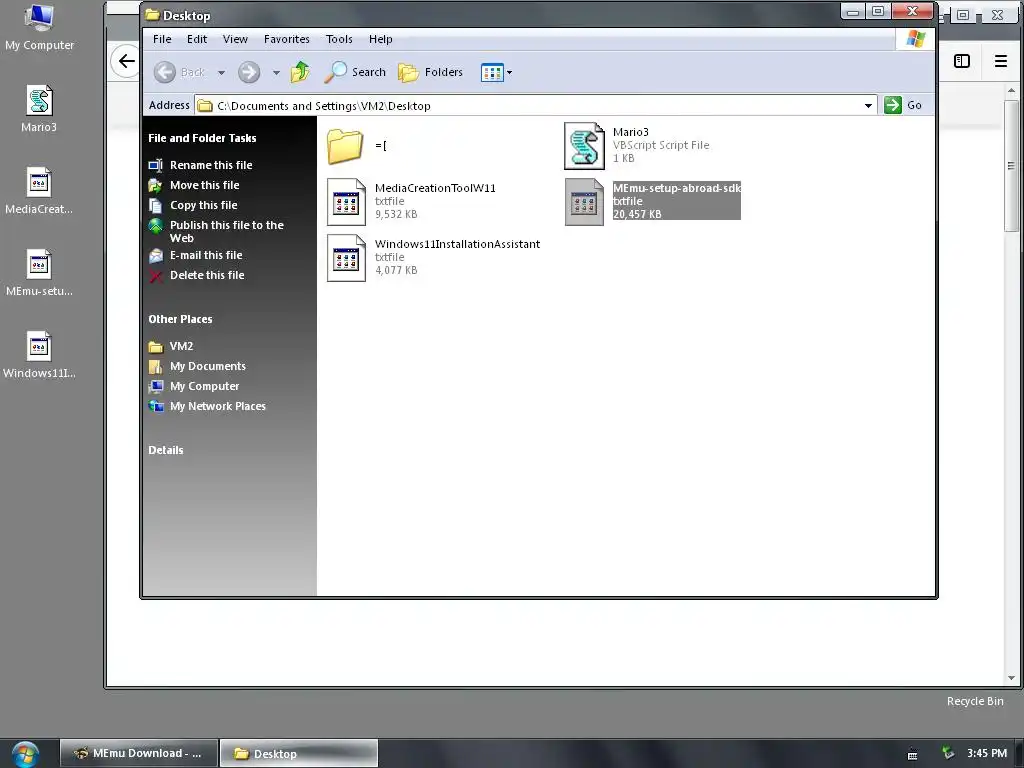This screenshot has width=1024, height=768.
Task: Open the browser hamburger menu
Action: 1000,61
